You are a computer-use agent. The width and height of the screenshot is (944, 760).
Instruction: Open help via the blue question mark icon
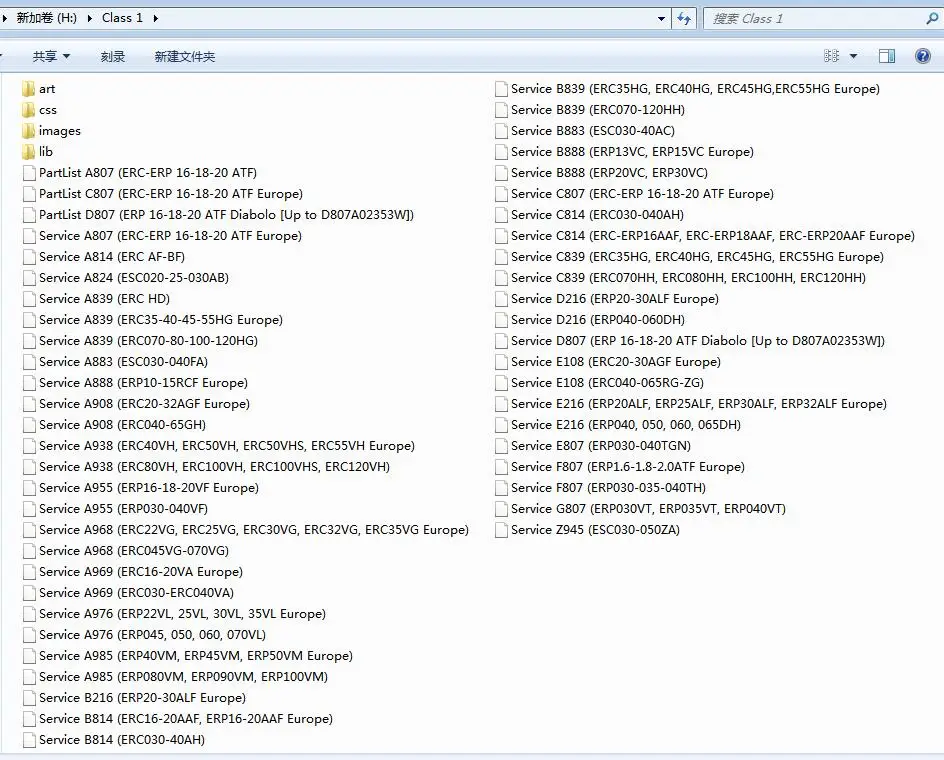(x=922, y=56)
